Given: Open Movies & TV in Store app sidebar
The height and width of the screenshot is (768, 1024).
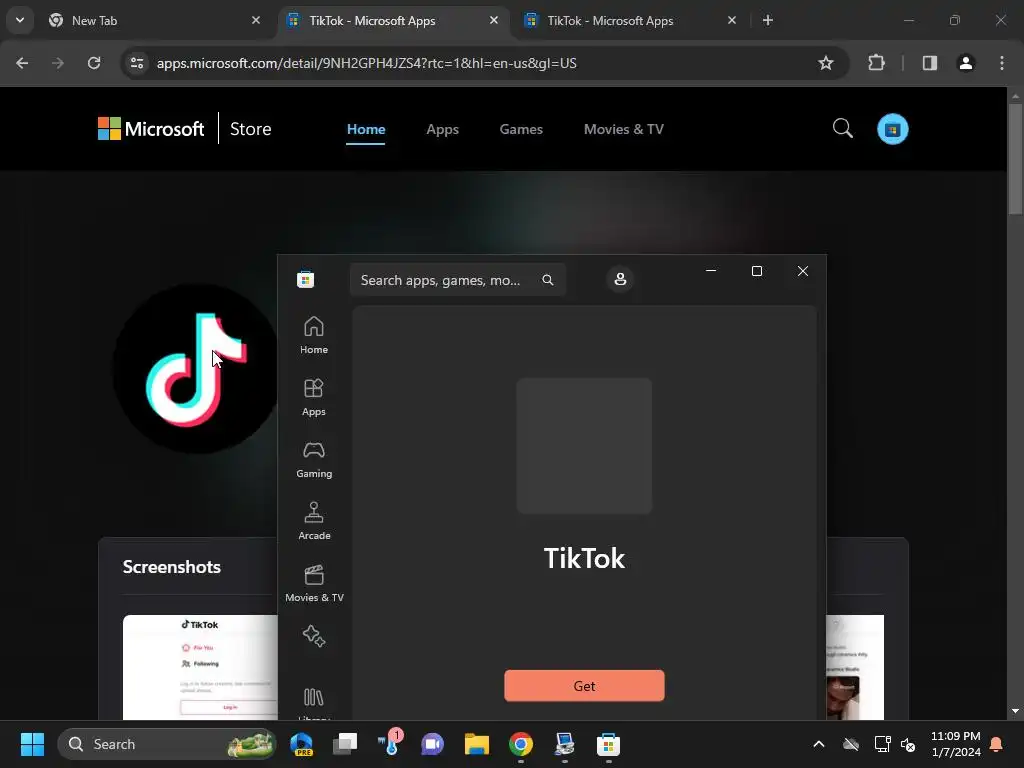Looking at the screenshot, I should tap(313, 583).
